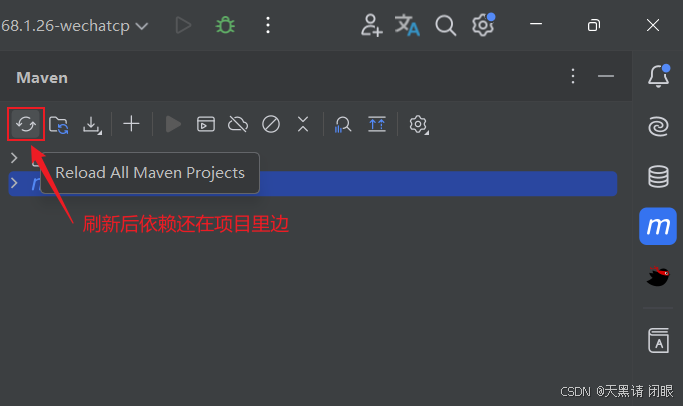Open Maven panel options menu
The image size is (683, 406).
[573, 76]
